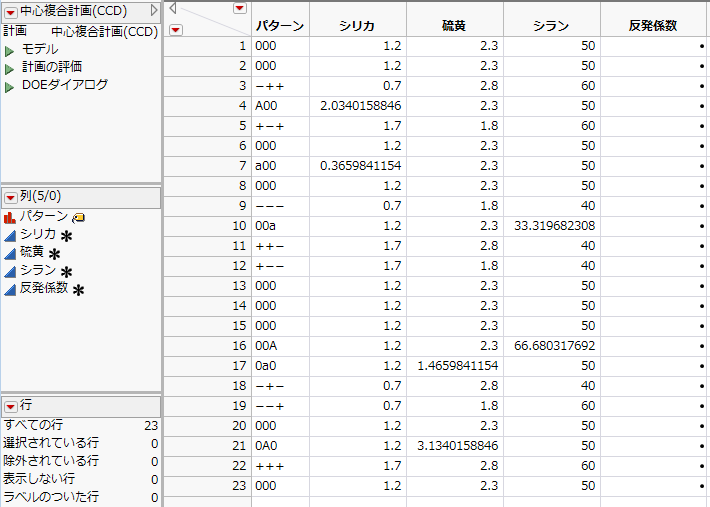This screenshot has height=507, width=710.
Task: Click the label tag icon next to パターン
Action: [x=79, y=217]
